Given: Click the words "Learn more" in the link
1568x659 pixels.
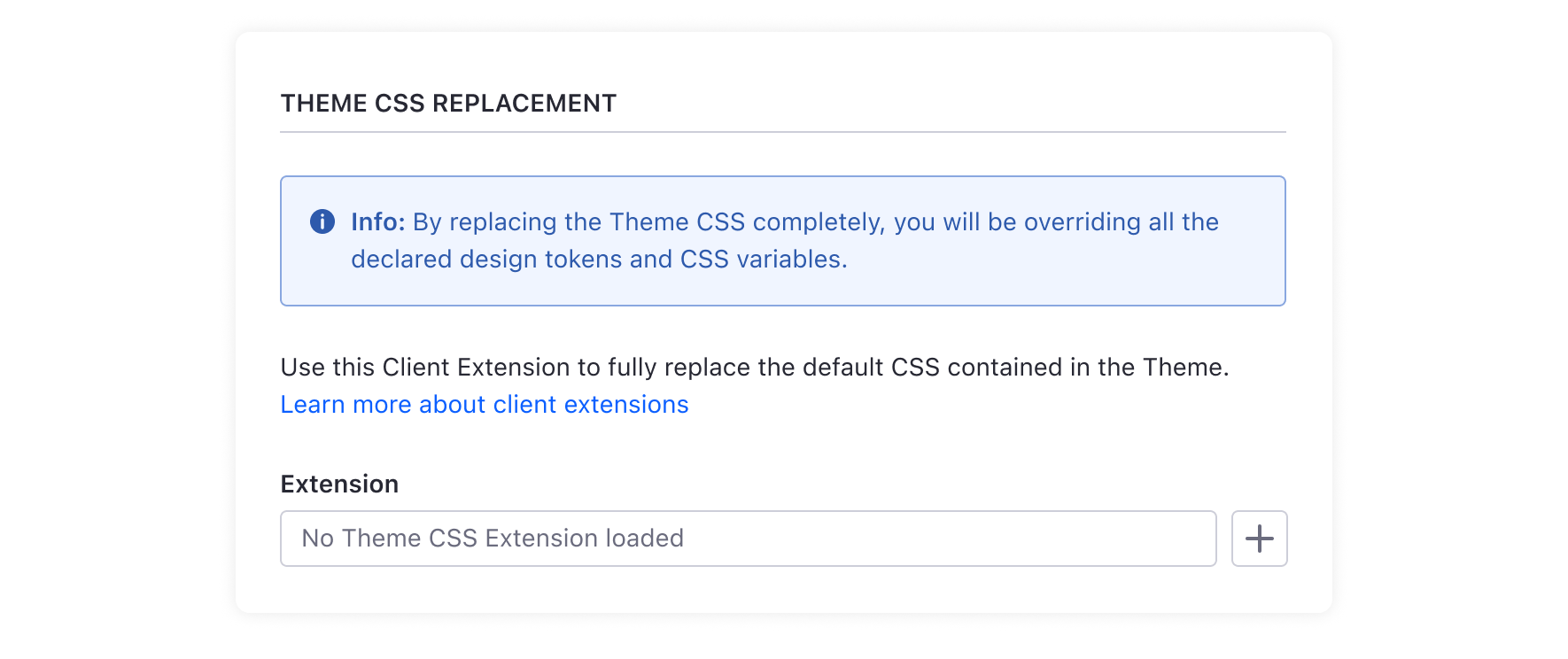Looking at the screenshot, I should point(345,405).
